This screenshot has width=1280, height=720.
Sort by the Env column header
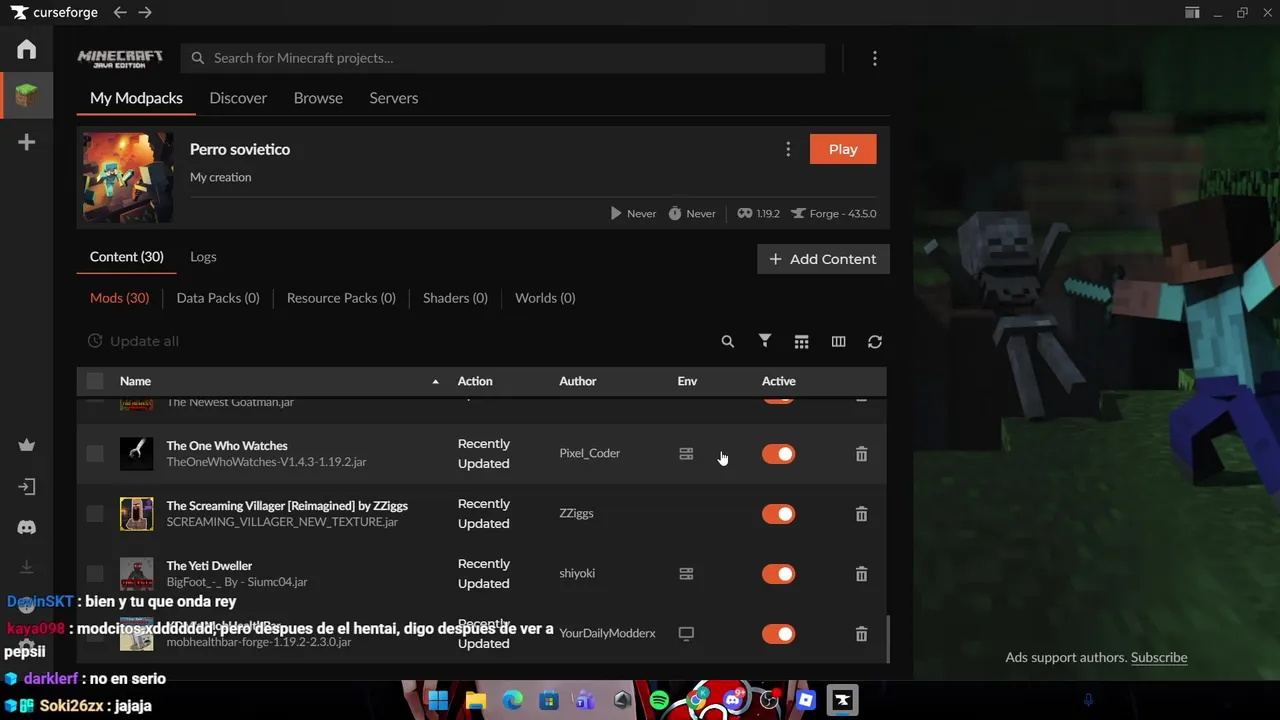point(687,381)
